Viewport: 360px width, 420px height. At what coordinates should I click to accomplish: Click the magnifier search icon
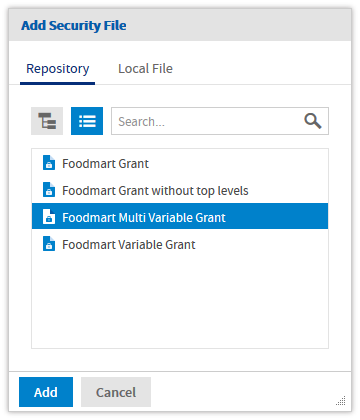[x=313, y=121]
